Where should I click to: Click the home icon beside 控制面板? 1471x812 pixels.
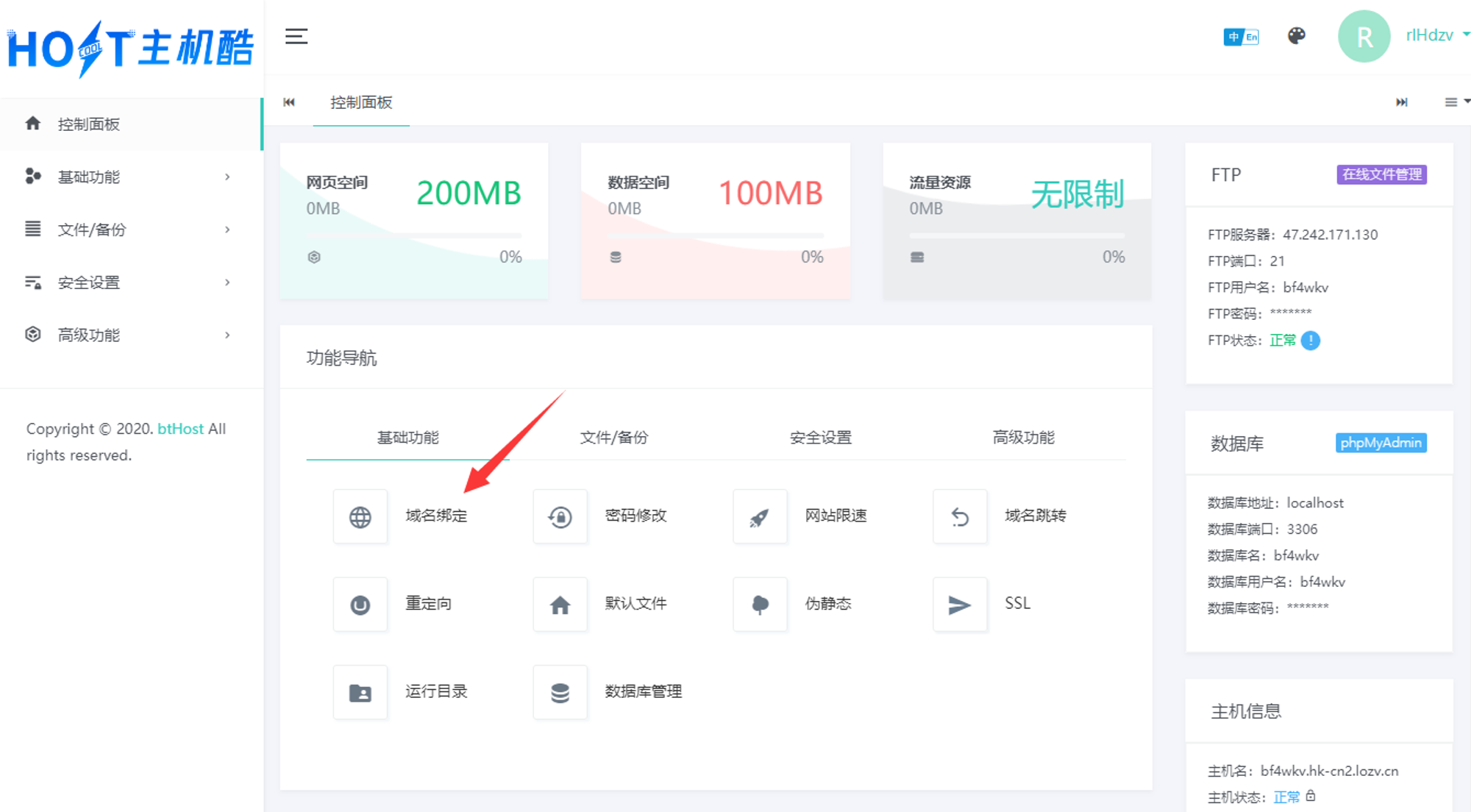tap(32, 123)
